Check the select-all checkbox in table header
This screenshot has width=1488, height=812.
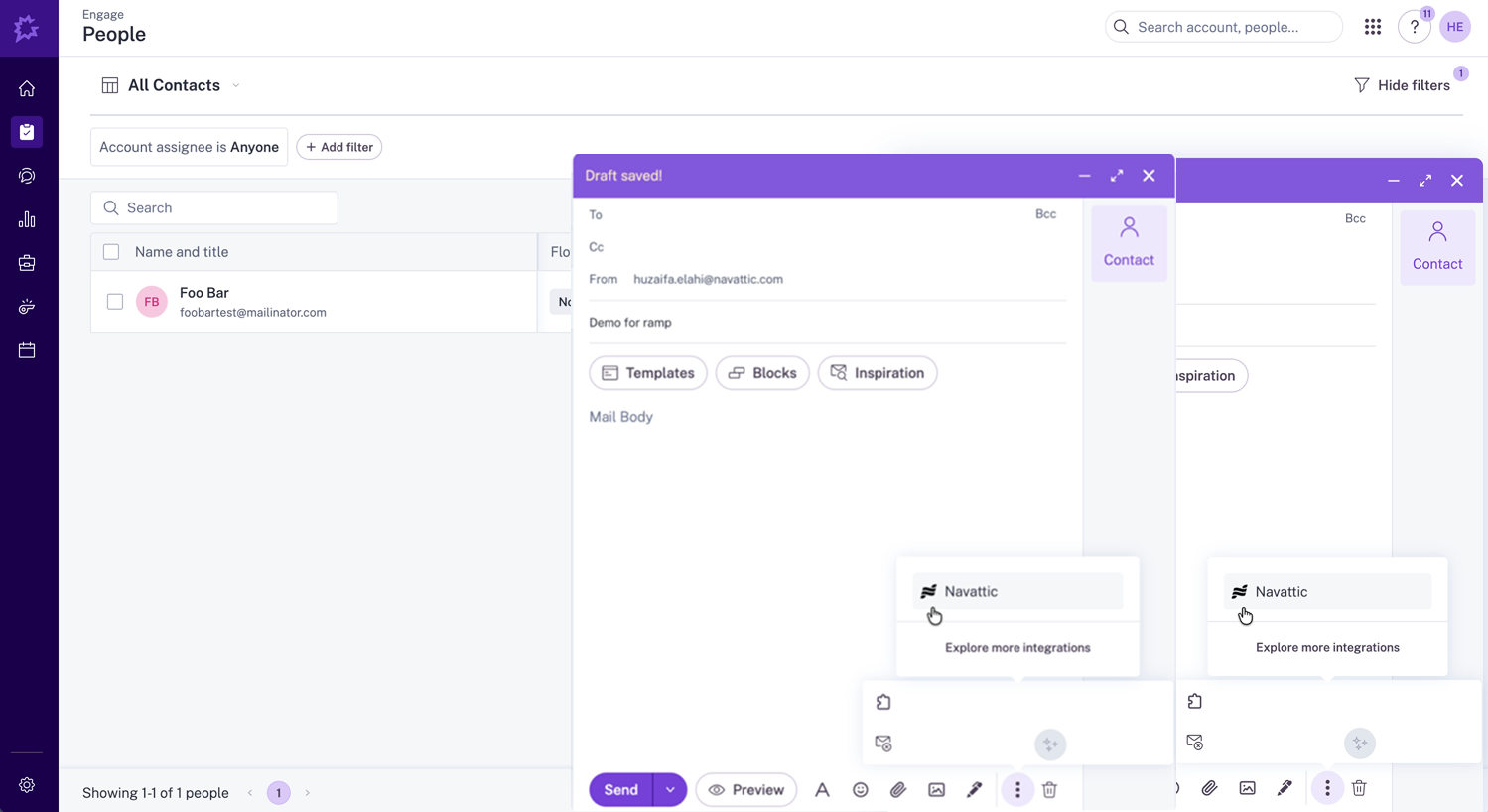pos(111,252)
